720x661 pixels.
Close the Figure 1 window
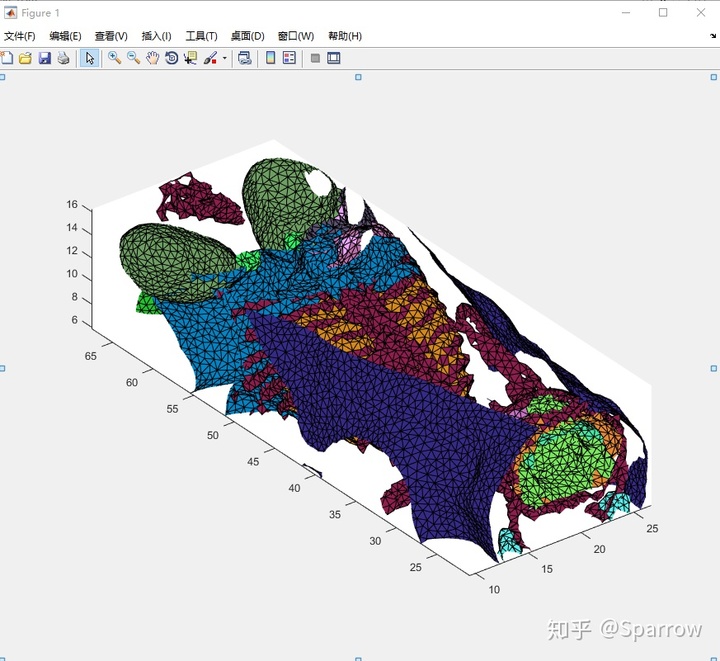701,13
